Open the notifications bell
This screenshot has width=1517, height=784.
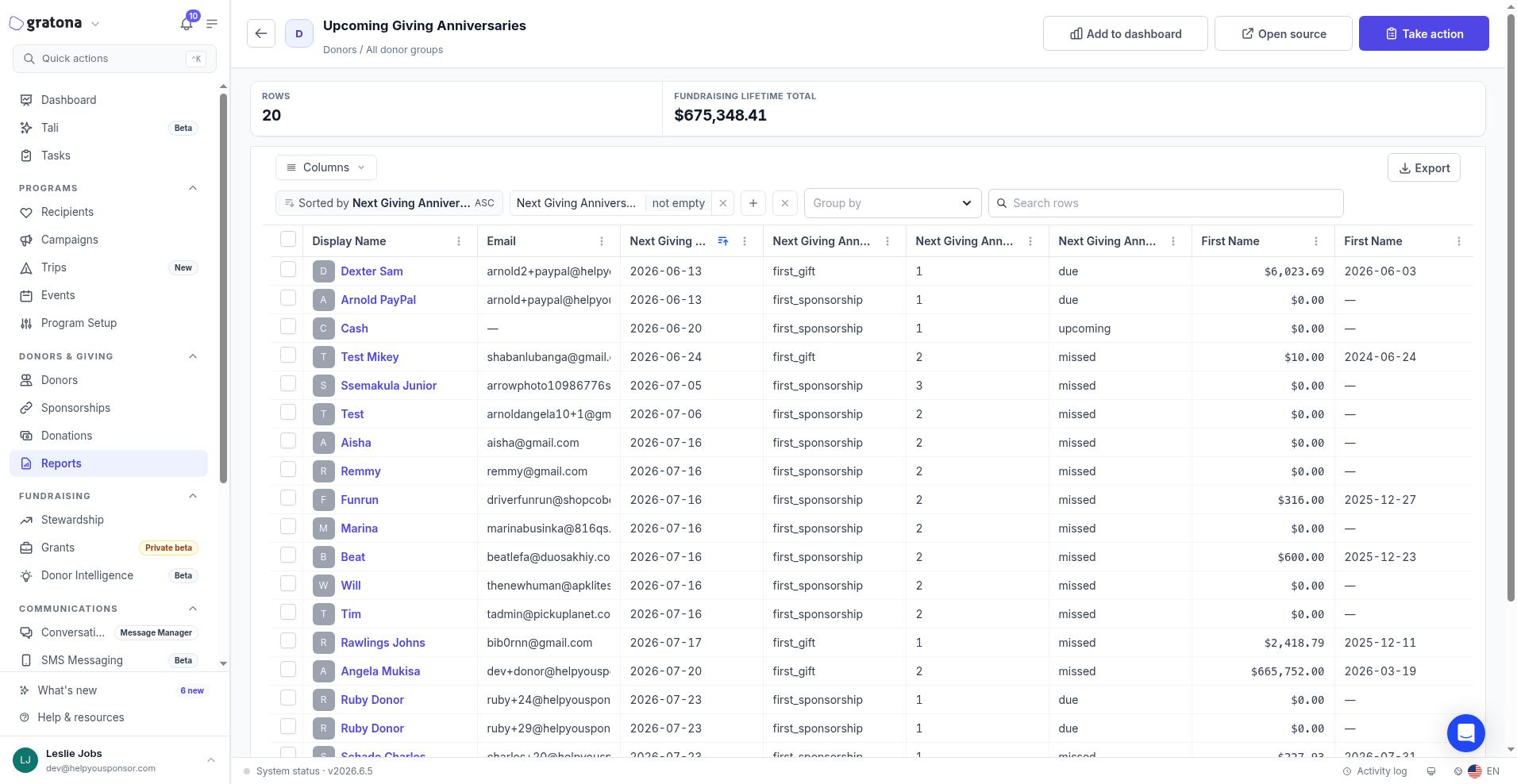point(187,23)
